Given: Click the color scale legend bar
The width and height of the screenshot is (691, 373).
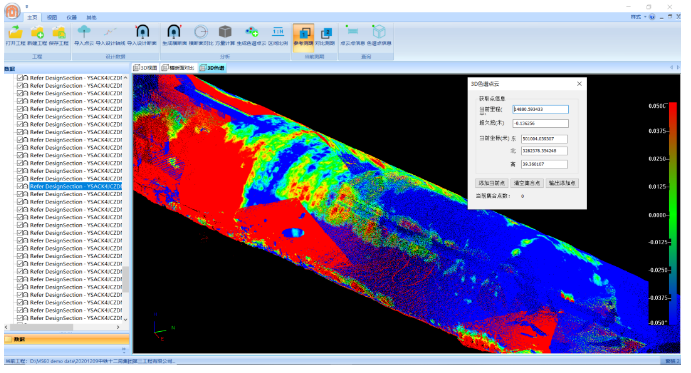Looking at the screenshot, I should [x=673, y=214].
